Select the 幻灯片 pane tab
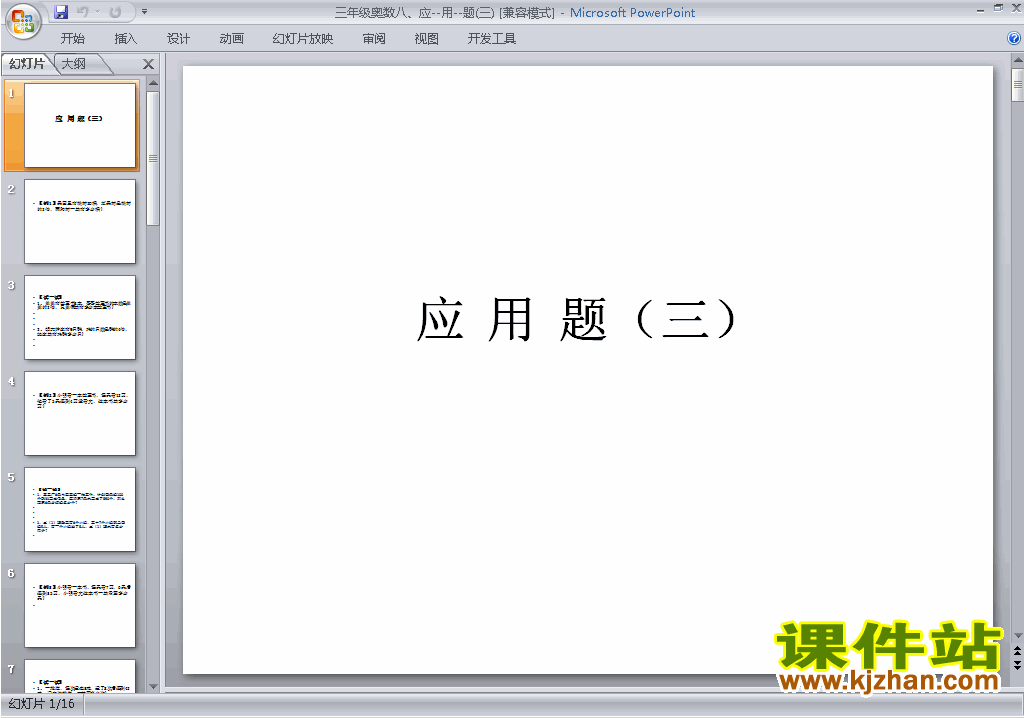 (x=27, y=63)
